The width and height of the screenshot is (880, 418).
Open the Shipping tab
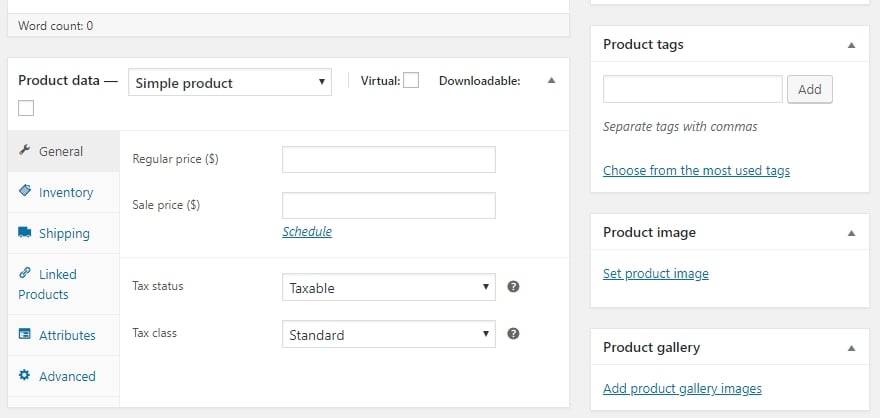click(x=64, y=233)
